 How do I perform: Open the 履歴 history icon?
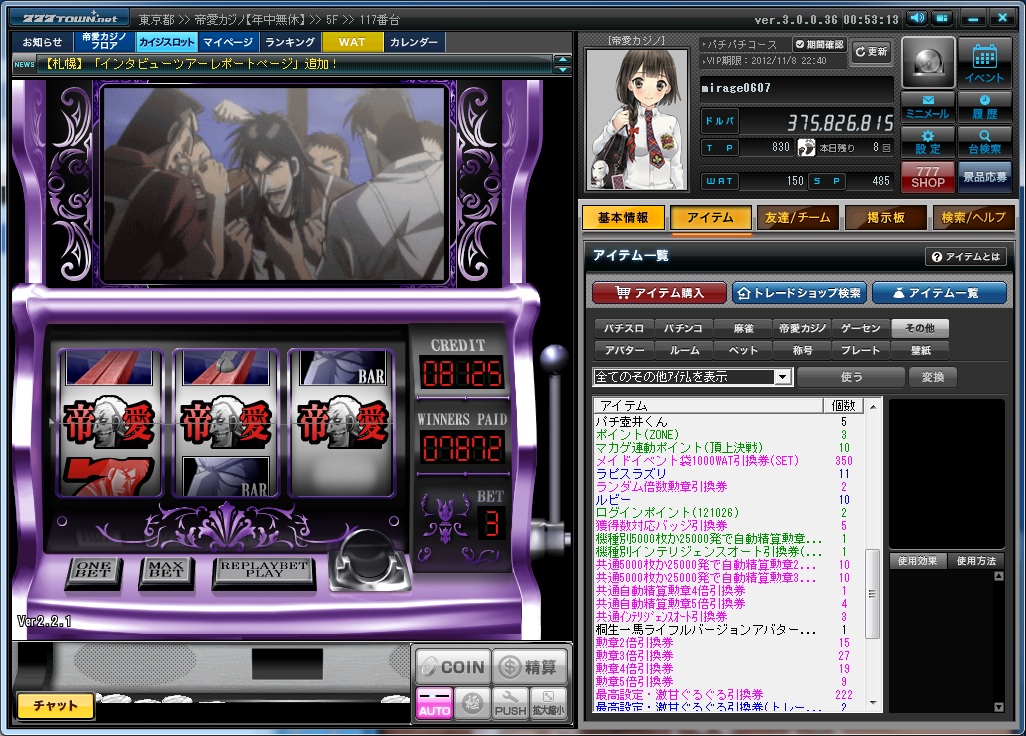tap(984, 106)
